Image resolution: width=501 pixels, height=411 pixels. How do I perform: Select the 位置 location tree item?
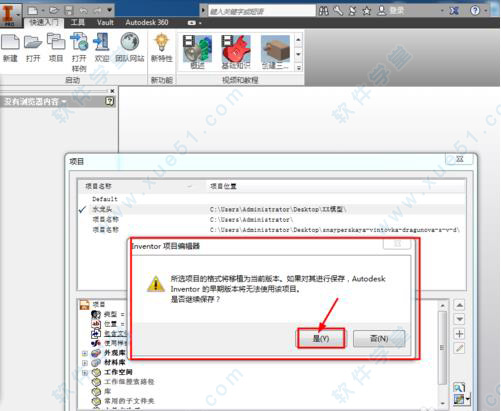(111, 324)
